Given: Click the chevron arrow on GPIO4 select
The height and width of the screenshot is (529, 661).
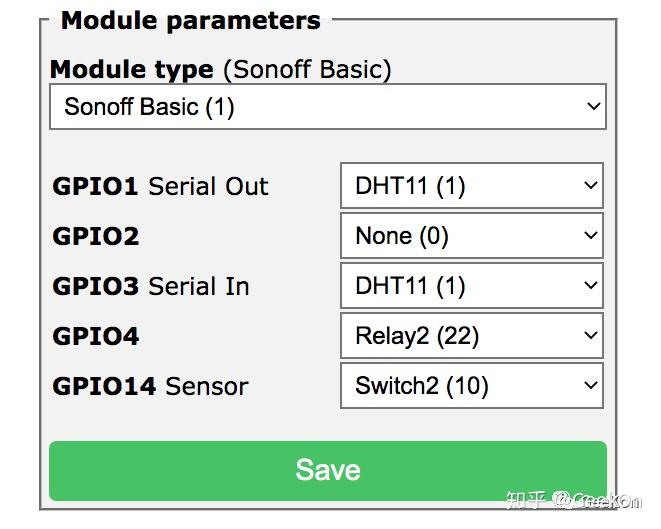Looking at the screenshot, I should click(591, 335).
